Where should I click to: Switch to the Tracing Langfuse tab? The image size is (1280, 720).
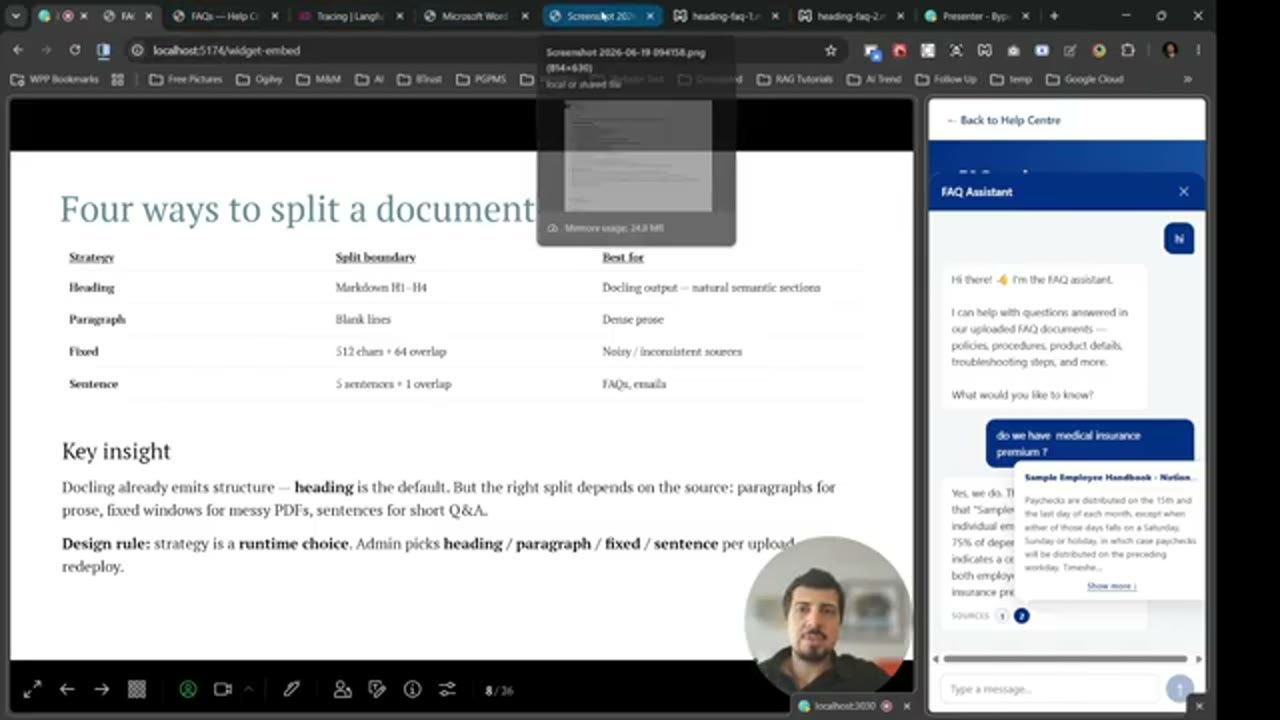point(350,16)
